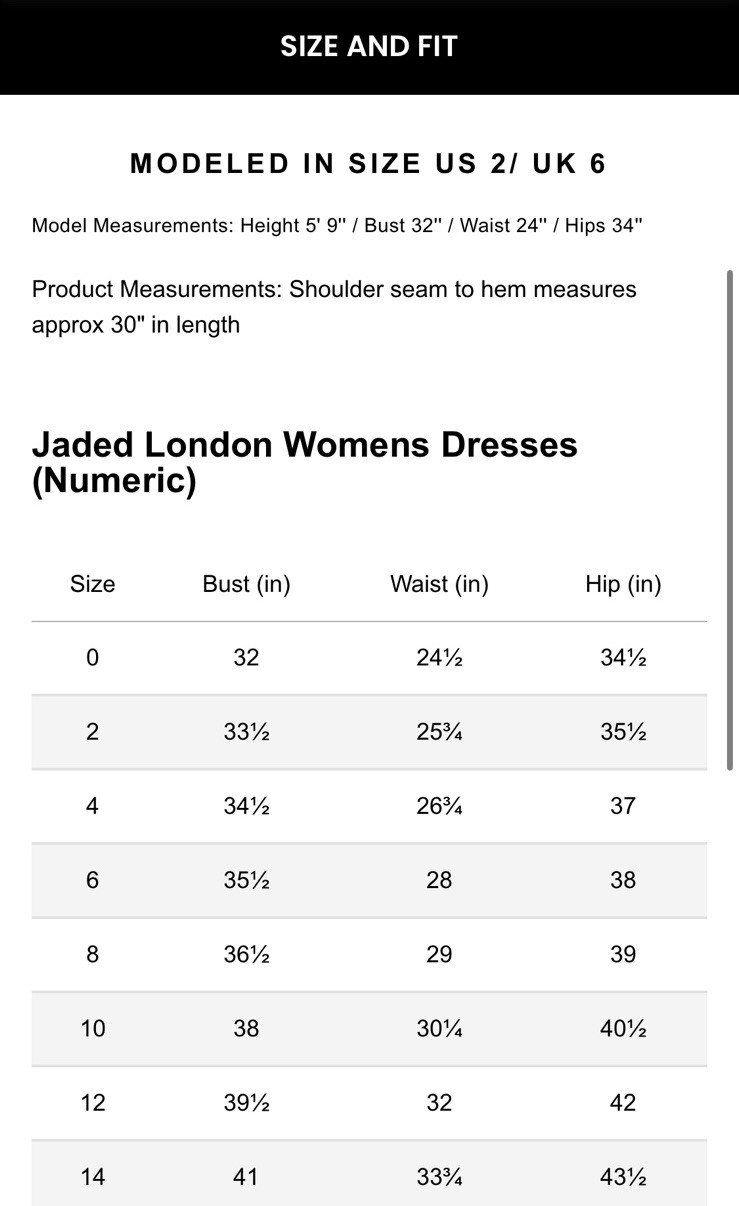
Task: Select the Bust (in) column header
Action: point(246,584)
